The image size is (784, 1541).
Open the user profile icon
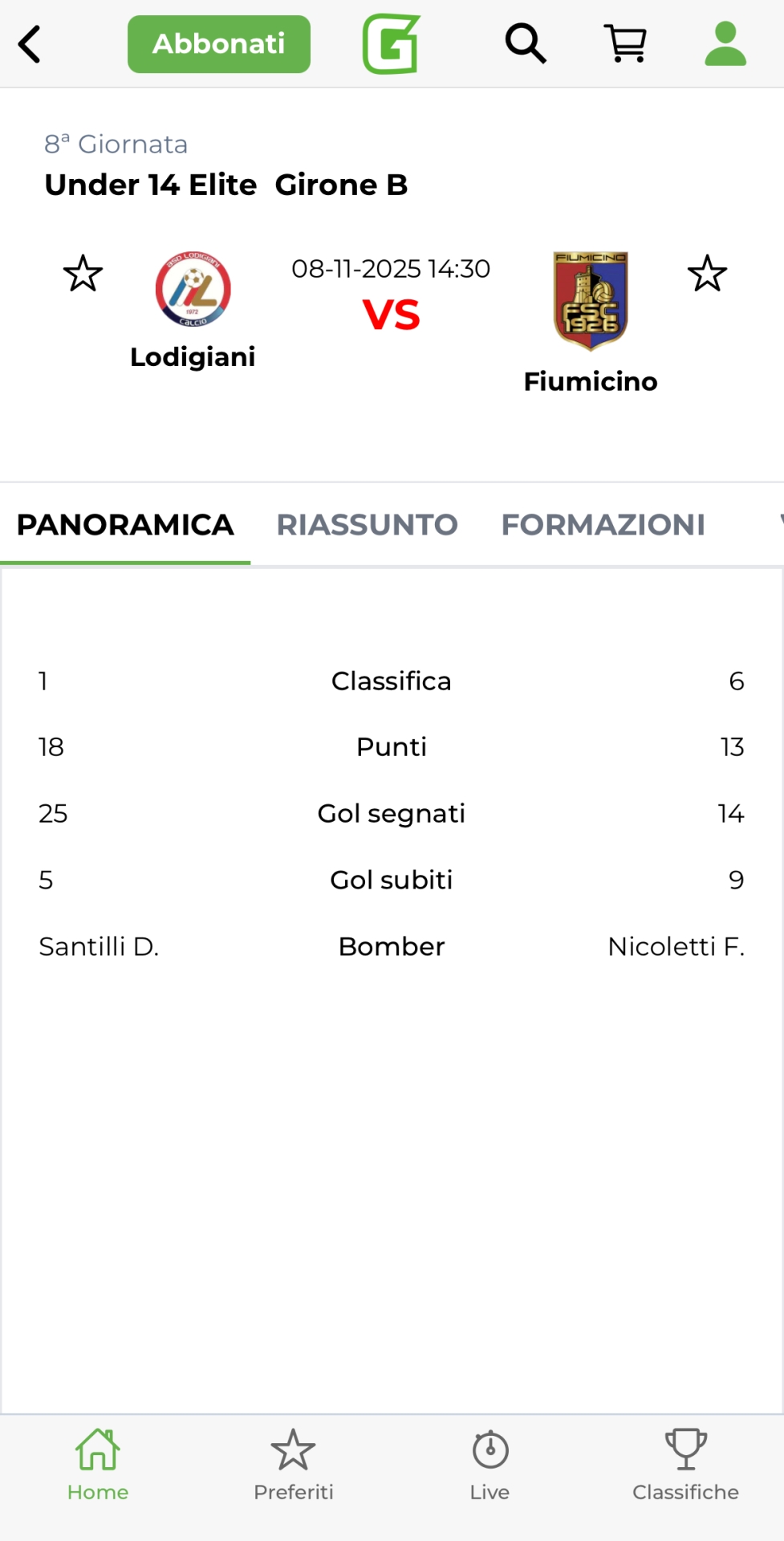point(725,43)
